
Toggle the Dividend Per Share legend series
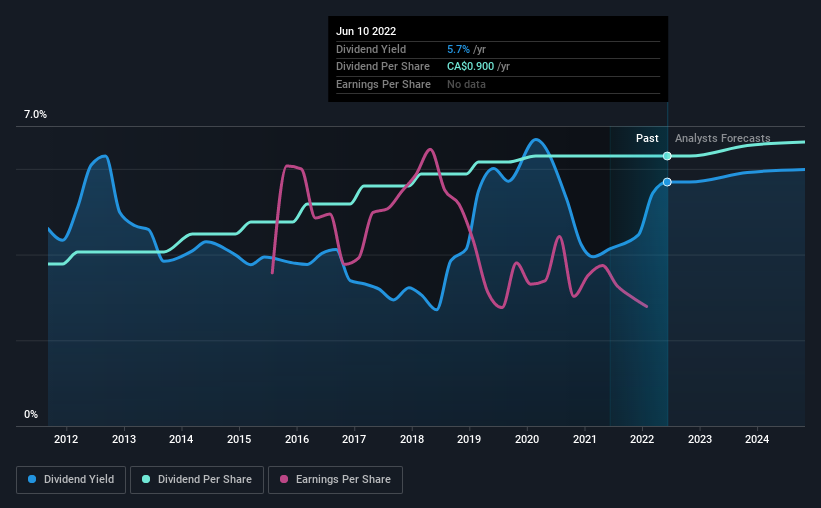[197, 480]
